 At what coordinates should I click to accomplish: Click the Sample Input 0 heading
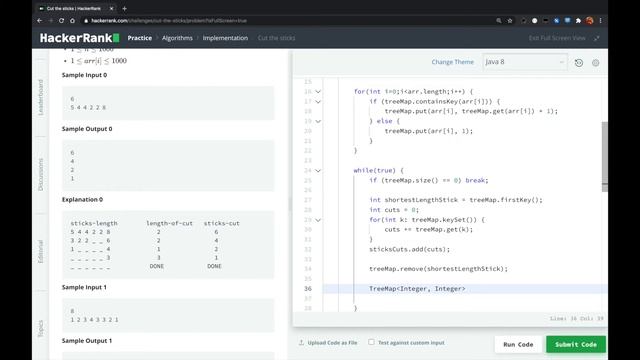(84, 75)
